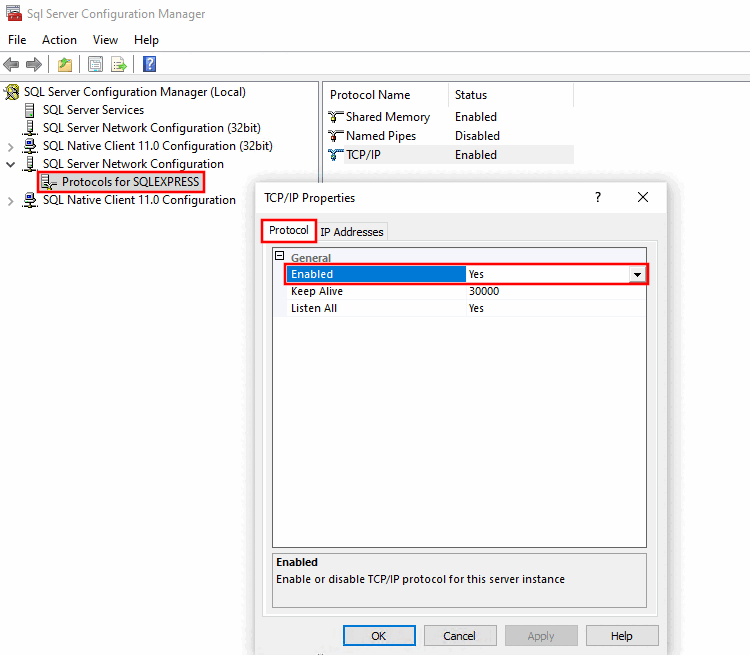
Task: Click the Enabled status of Shared Memory
Action: click(476, 117)
